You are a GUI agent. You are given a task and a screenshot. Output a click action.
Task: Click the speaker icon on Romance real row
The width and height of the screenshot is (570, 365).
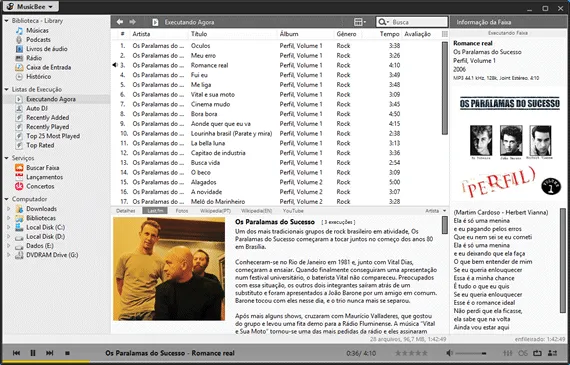point(115,65)
